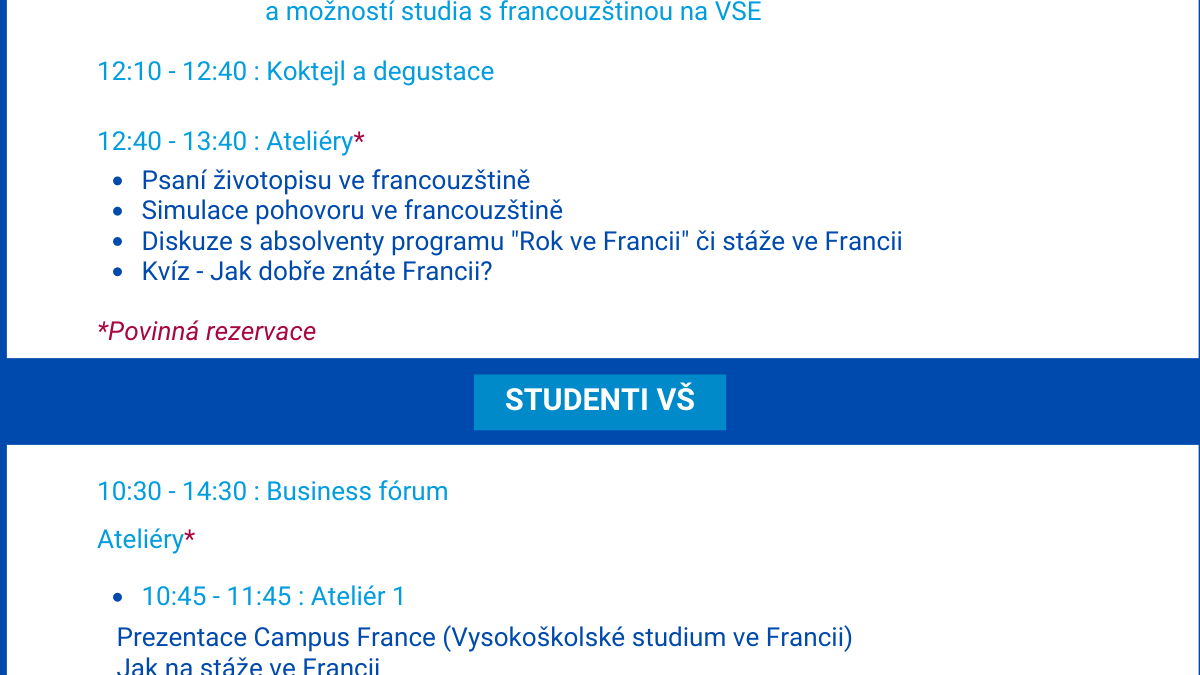
Task: Click the 12:40 - 13:40 Ateliéry heading
Action: pyautogui.click(x=225, y=142)
